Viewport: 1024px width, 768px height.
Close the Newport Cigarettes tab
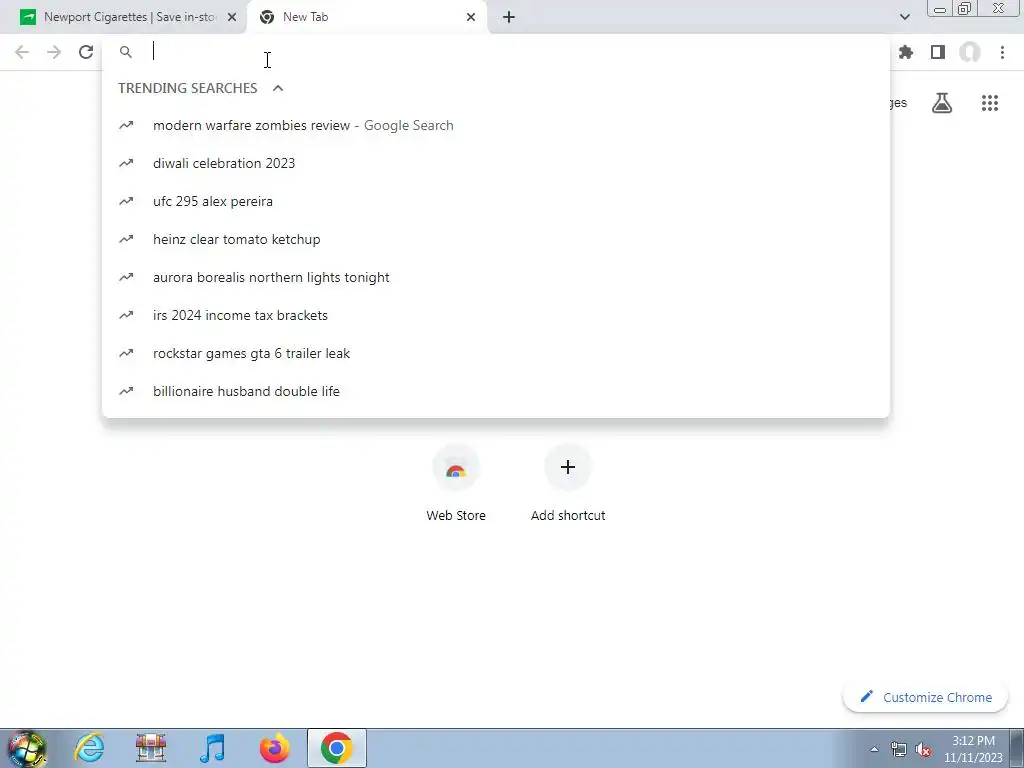point(232,17)
